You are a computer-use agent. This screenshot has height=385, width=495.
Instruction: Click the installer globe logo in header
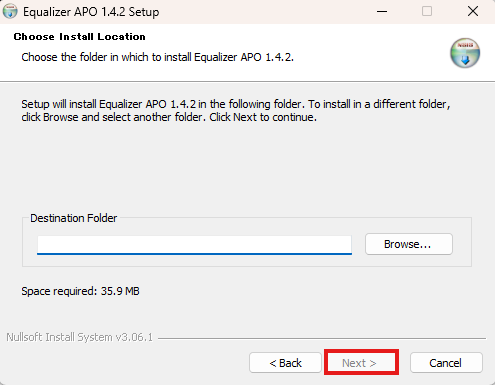pyautogui.click(x=465, y=53)
